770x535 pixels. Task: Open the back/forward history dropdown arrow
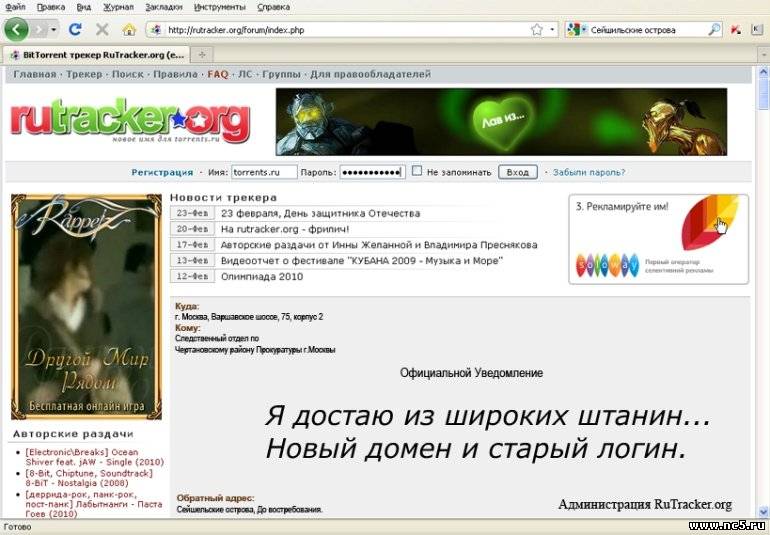[x=54, y=30]
